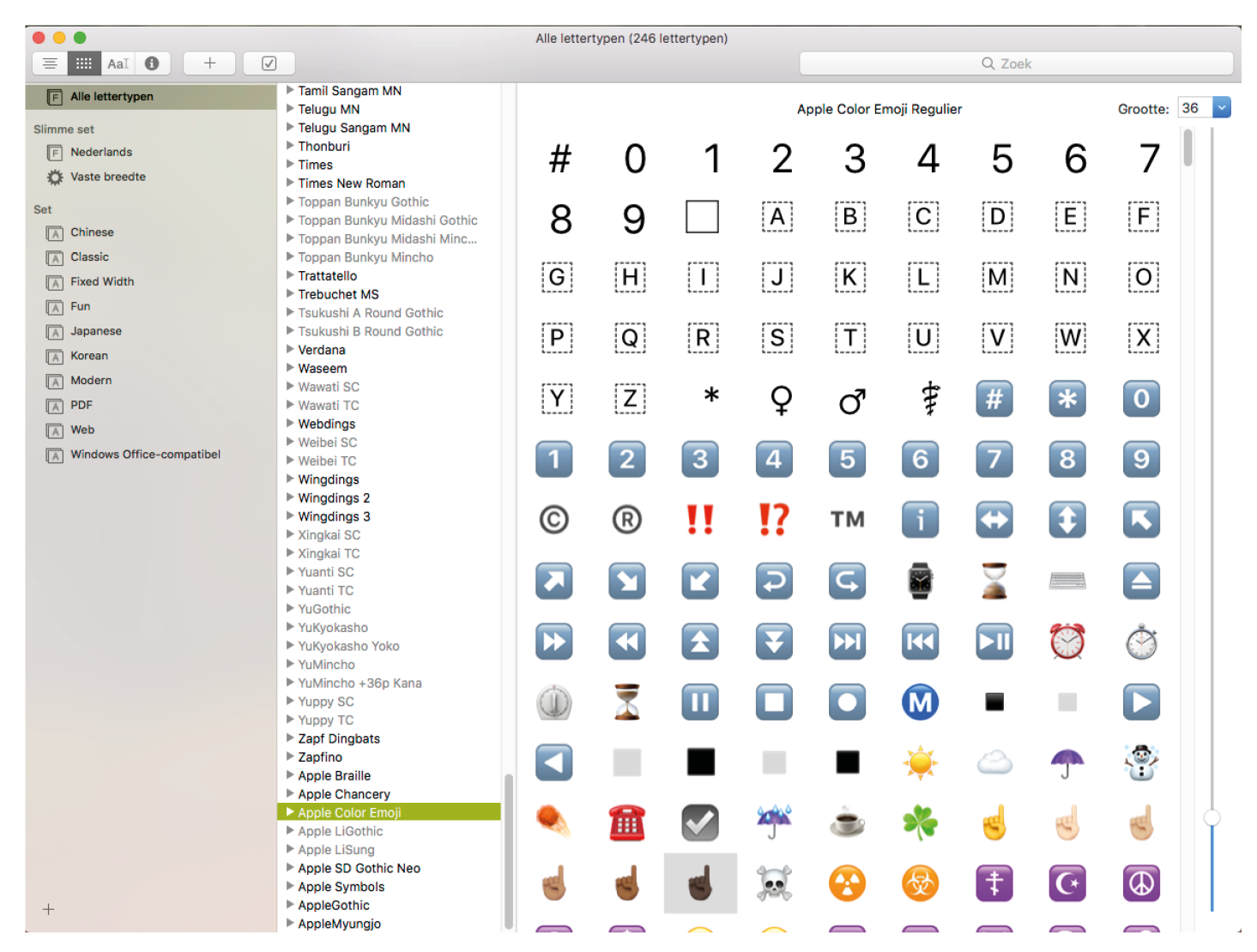This screenshot has height=952, width=1257.
Task: Pick the umbrella with raindrops emoji
Action: (x=774, y=823)
